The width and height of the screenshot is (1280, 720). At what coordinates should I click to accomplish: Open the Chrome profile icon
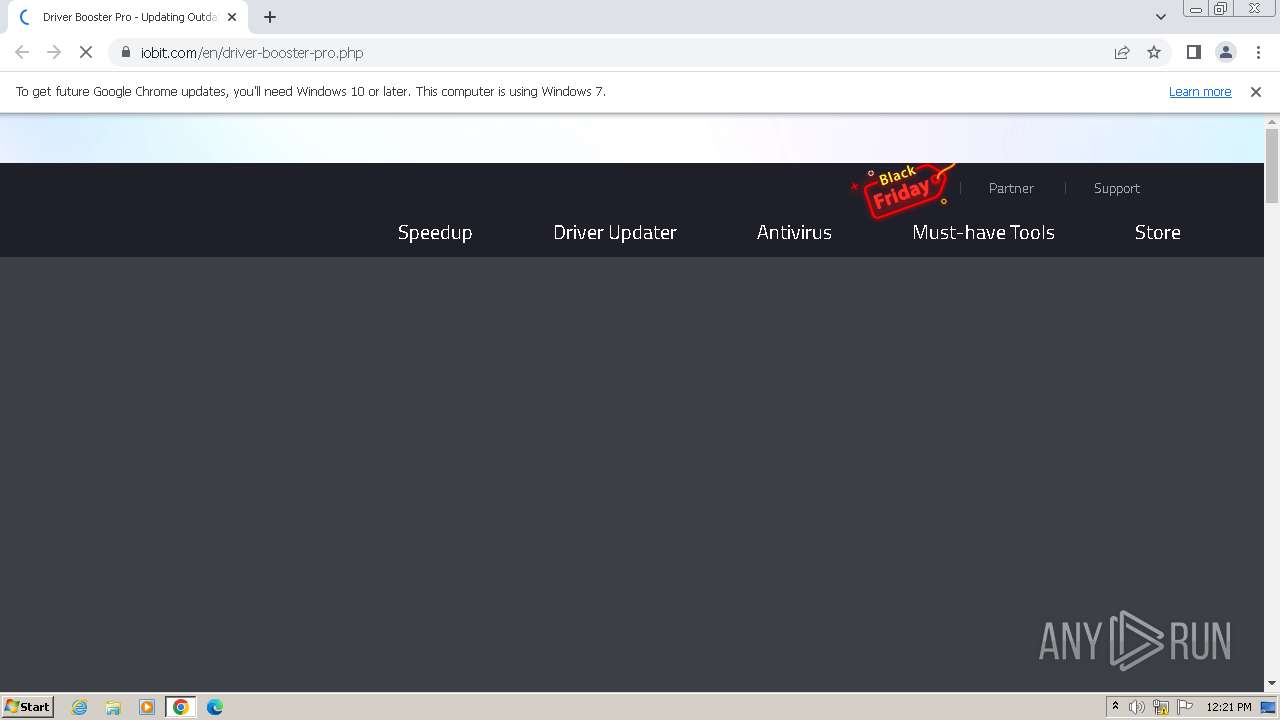point(1226,52)
